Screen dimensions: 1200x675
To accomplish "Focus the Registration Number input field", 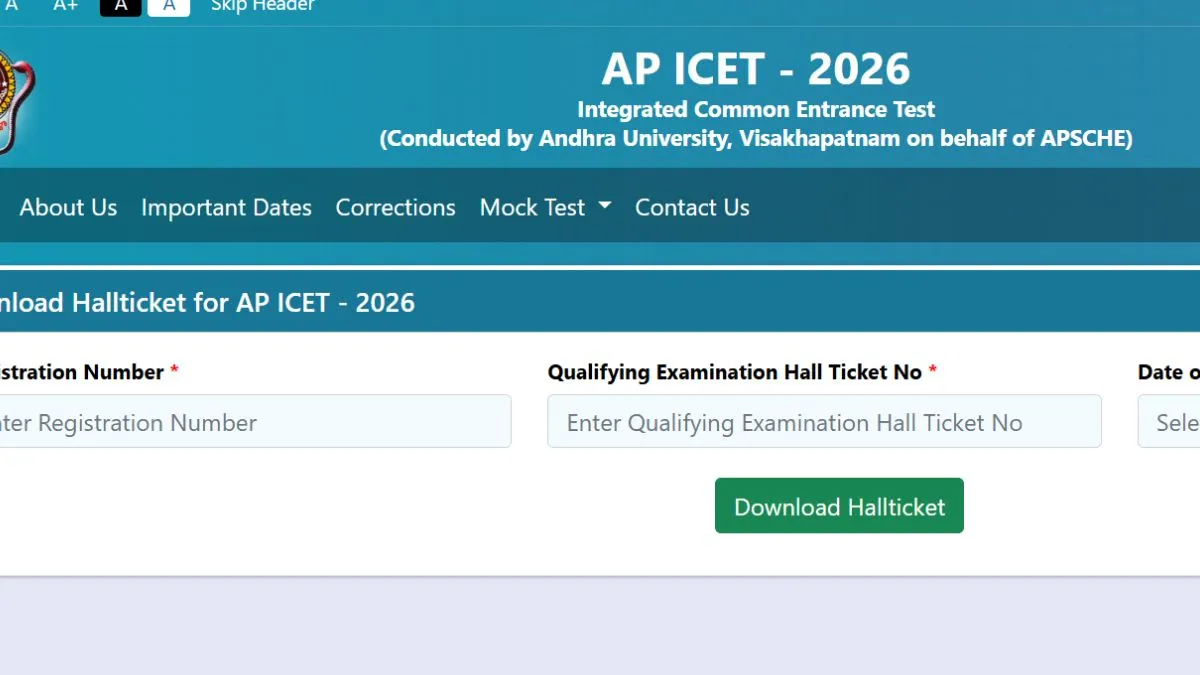I will (x=250, y=422).
